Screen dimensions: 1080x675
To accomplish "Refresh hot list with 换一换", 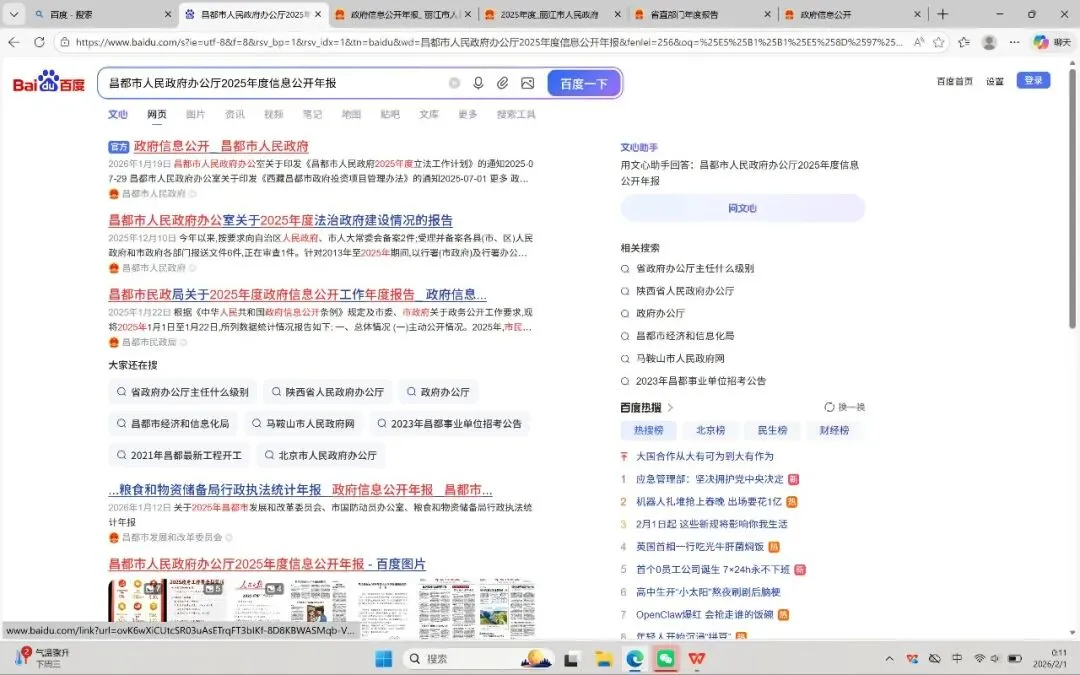I will point(844,407).
